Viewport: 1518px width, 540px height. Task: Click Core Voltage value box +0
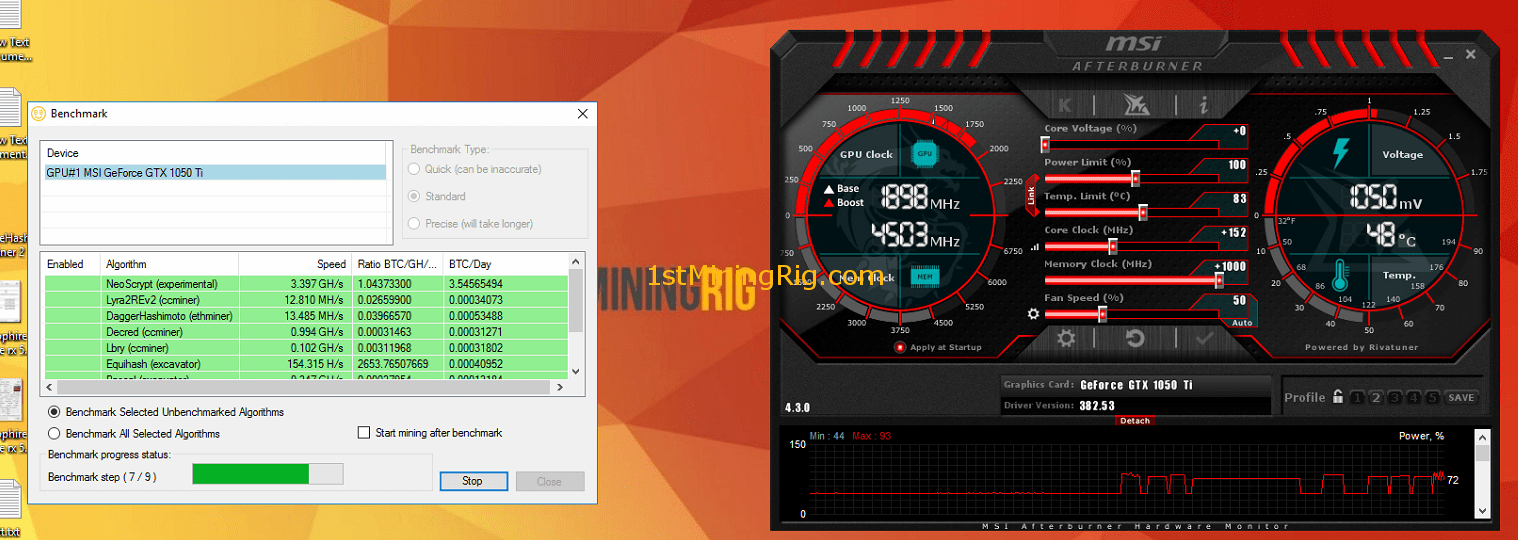(x=1225, y=131)
